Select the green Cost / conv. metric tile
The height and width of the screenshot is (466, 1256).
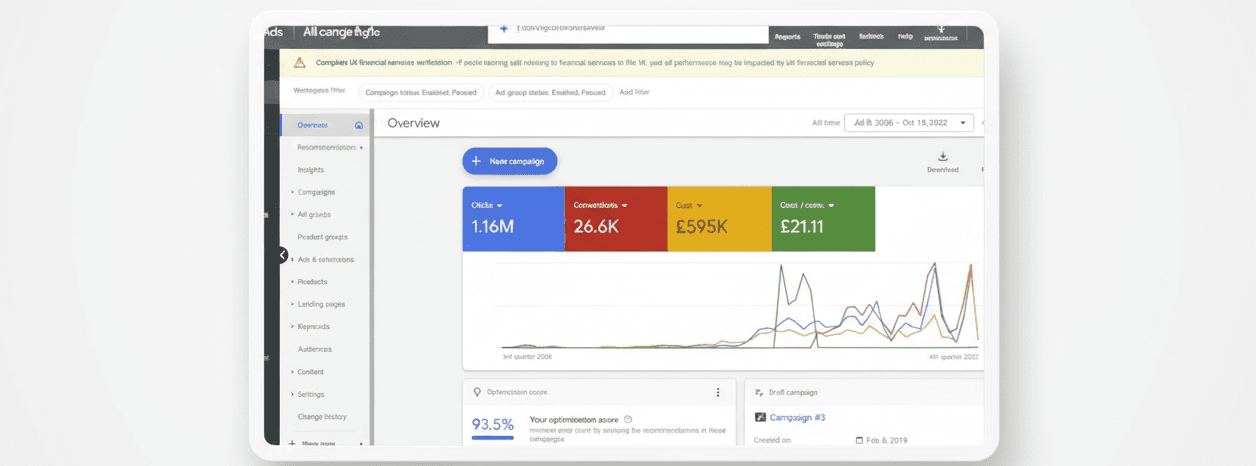(x=823, y=217)
